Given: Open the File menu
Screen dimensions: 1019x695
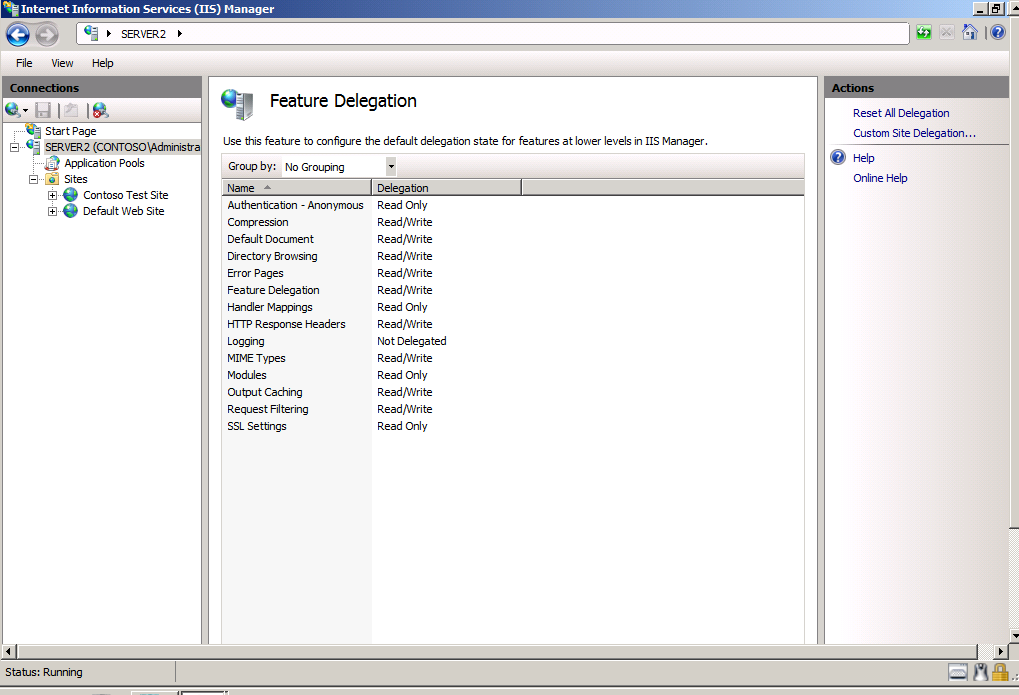Looking at the screenshot, I should pyautogui.click(x=24, y=63).
